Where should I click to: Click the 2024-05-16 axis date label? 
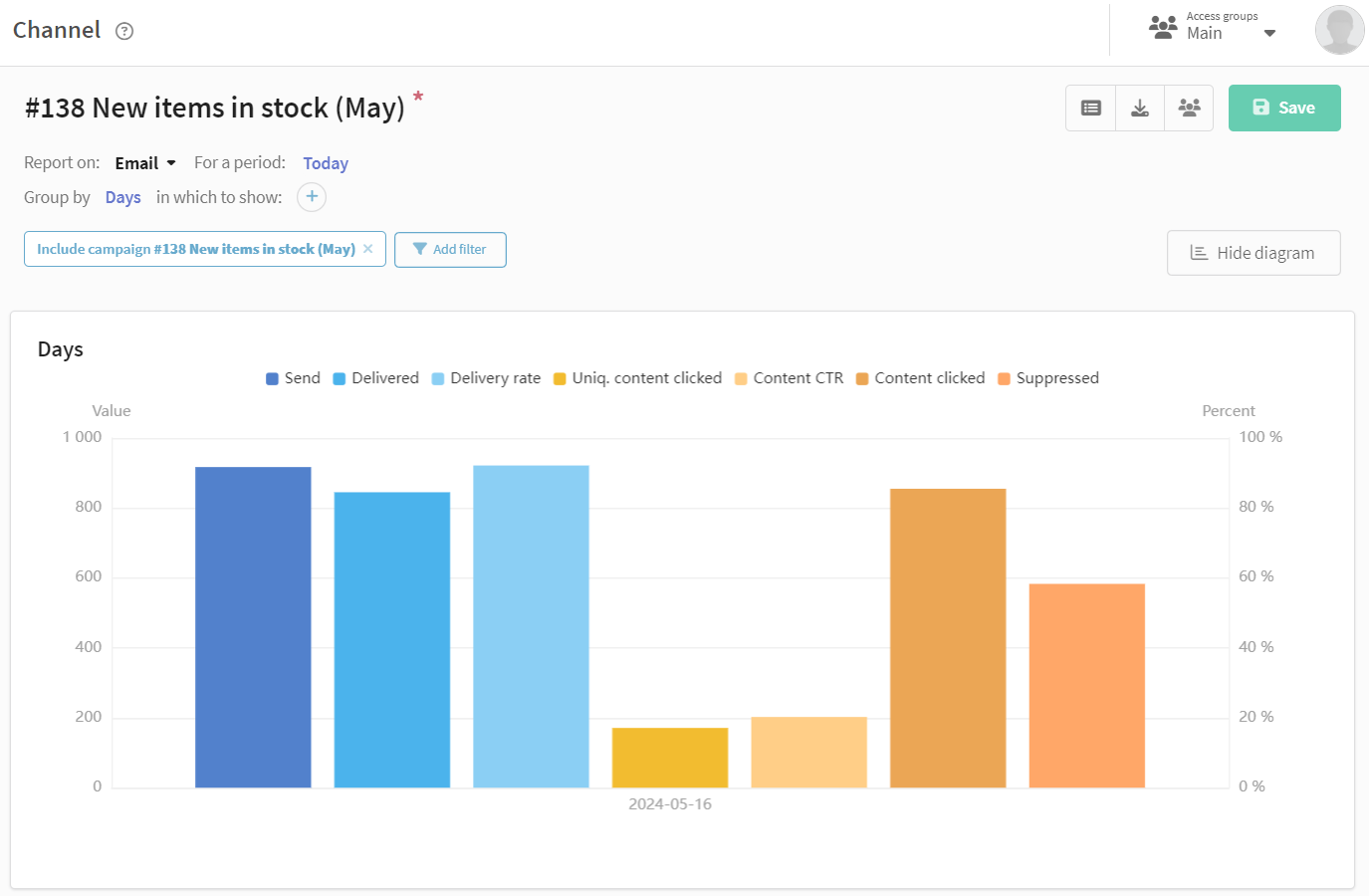click(x=670, y=804)
